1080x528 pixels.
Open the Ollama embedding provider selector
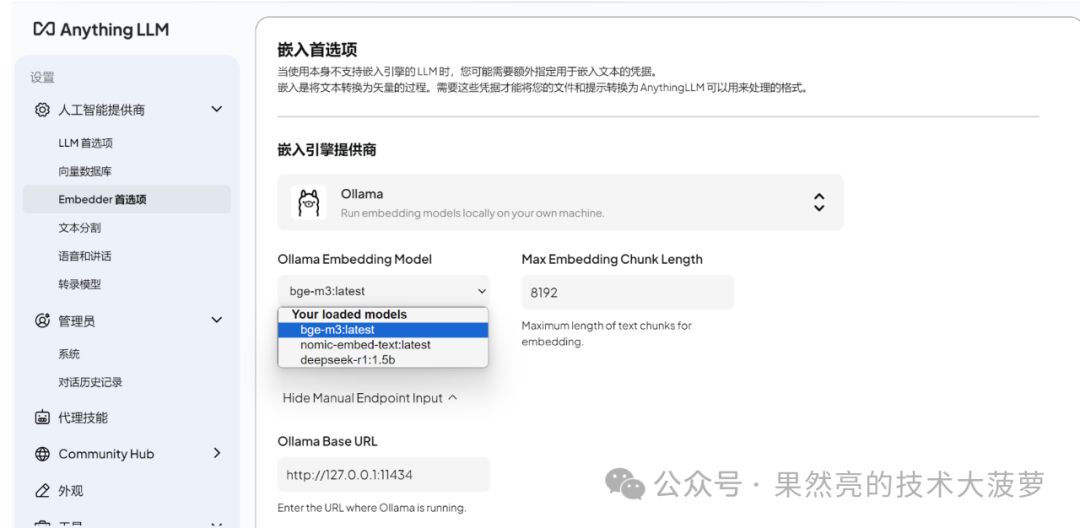pos(560,202)
